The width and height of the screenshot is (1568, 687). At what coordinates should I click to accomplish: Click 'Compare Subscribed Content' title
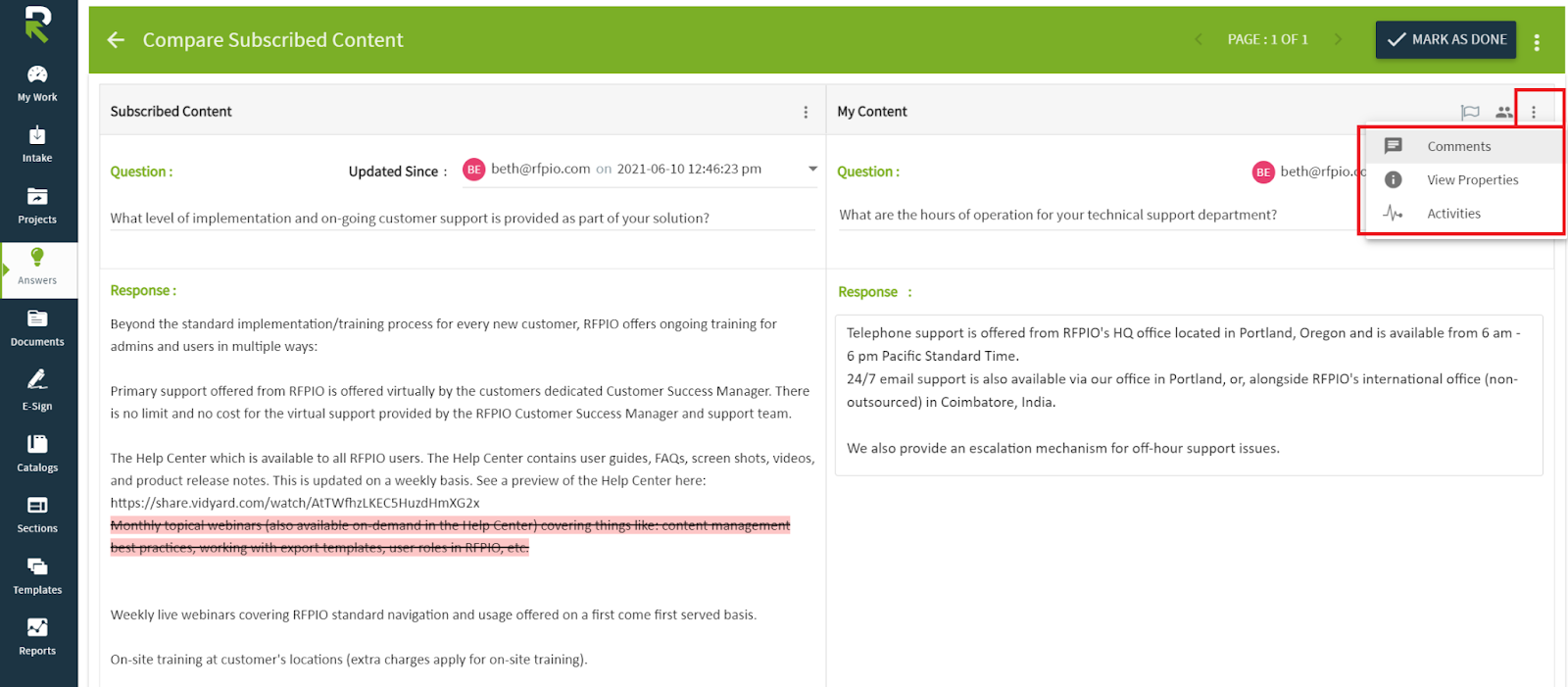[272, 40]
